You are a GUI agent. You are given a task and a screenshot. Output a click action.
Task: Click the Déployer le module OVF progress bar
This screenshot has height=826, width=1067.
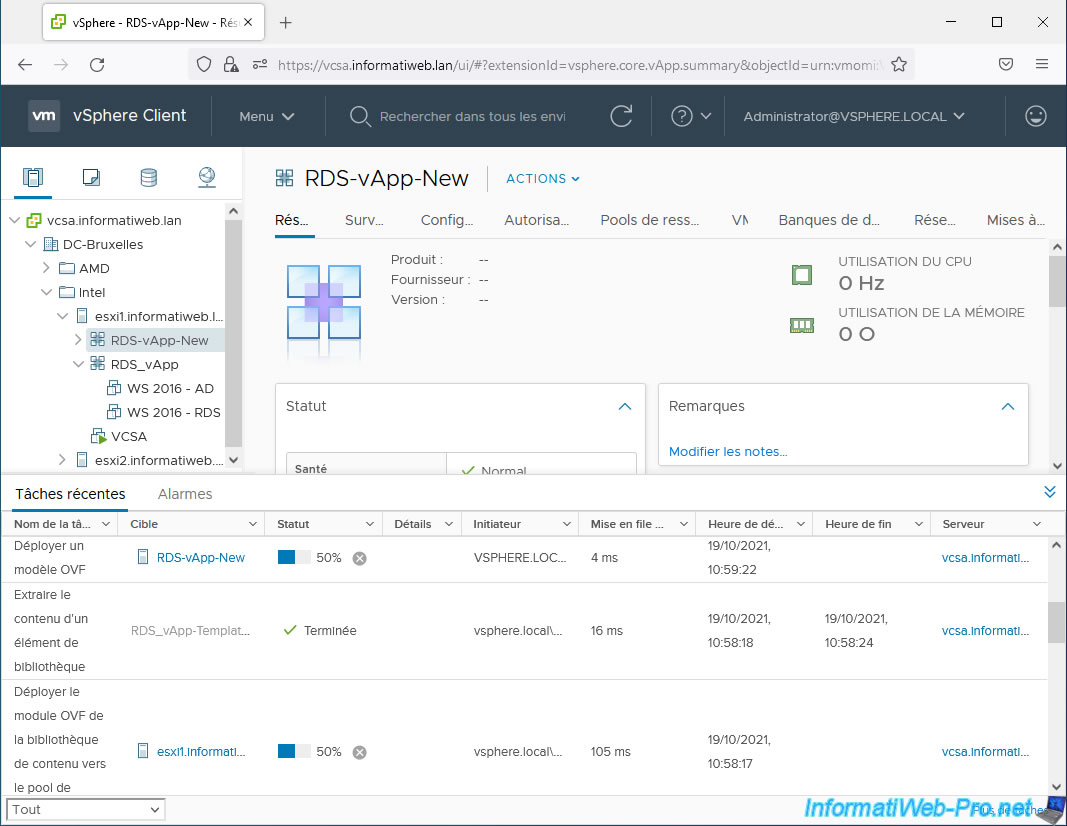(294, 751)
